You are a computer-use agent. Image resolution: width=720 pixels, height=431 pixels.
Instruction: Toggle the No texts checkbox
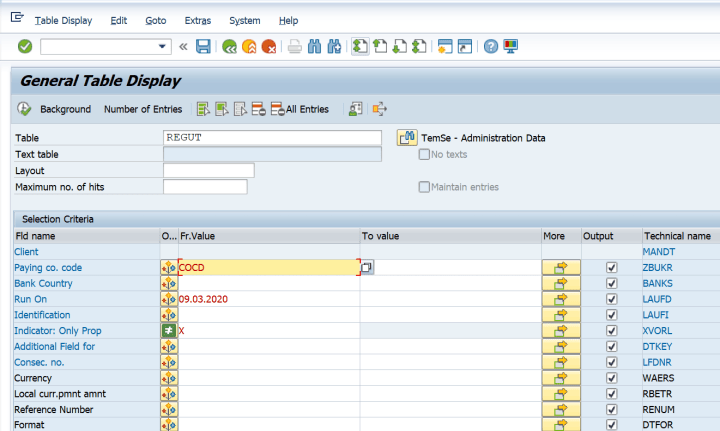(x=424, y=154)
